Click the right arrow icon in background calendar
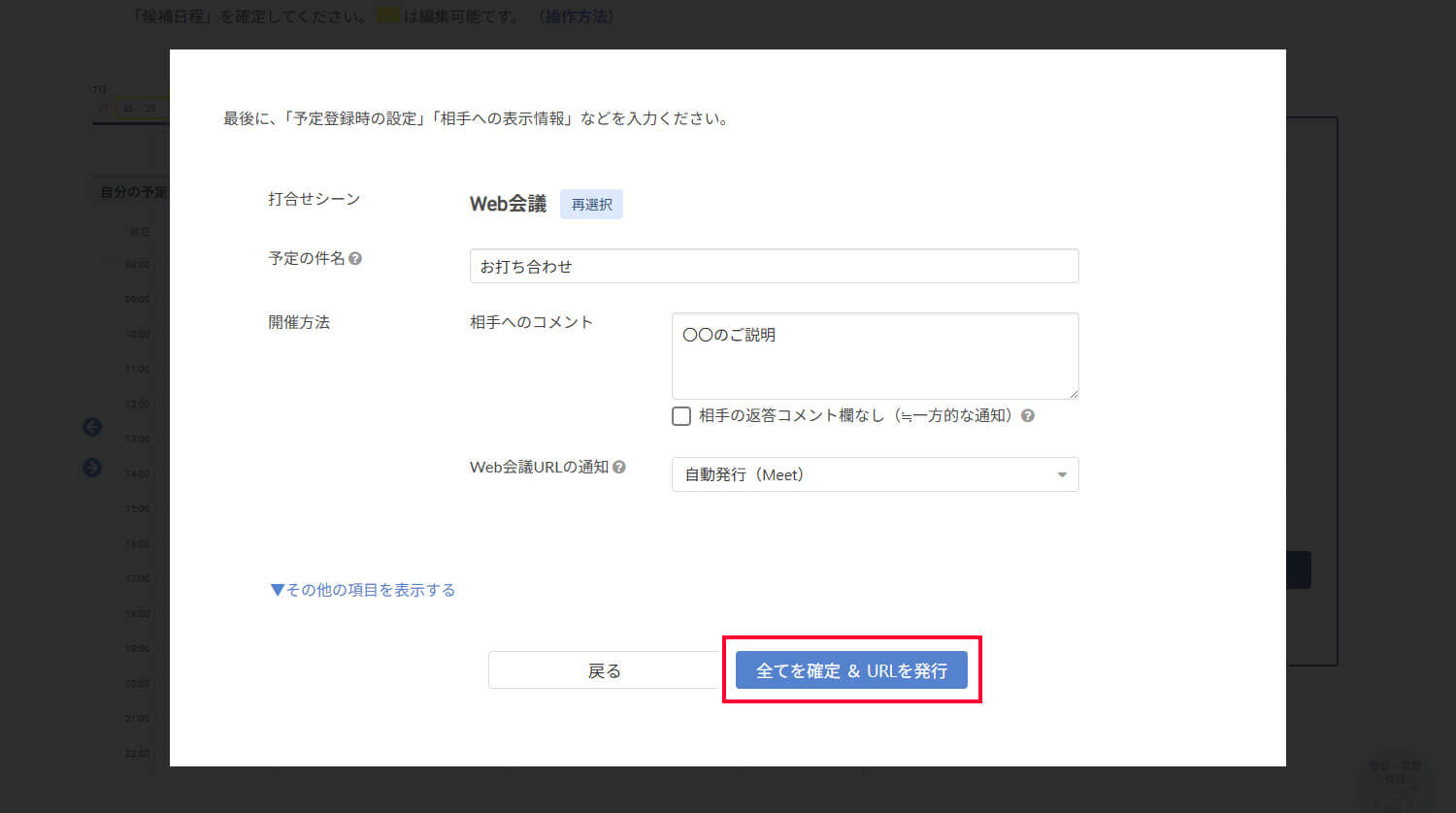Viewport: 1456px width, 813px height. [x=92, y=468]
